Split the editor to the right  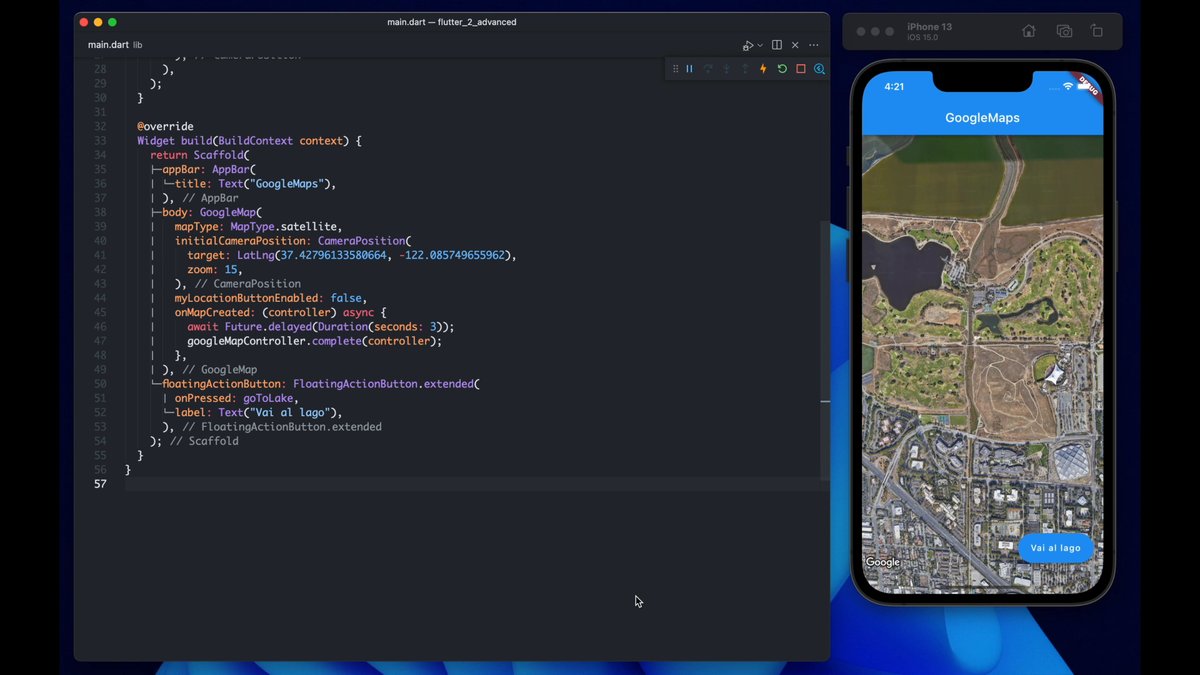tap(777, 45)
